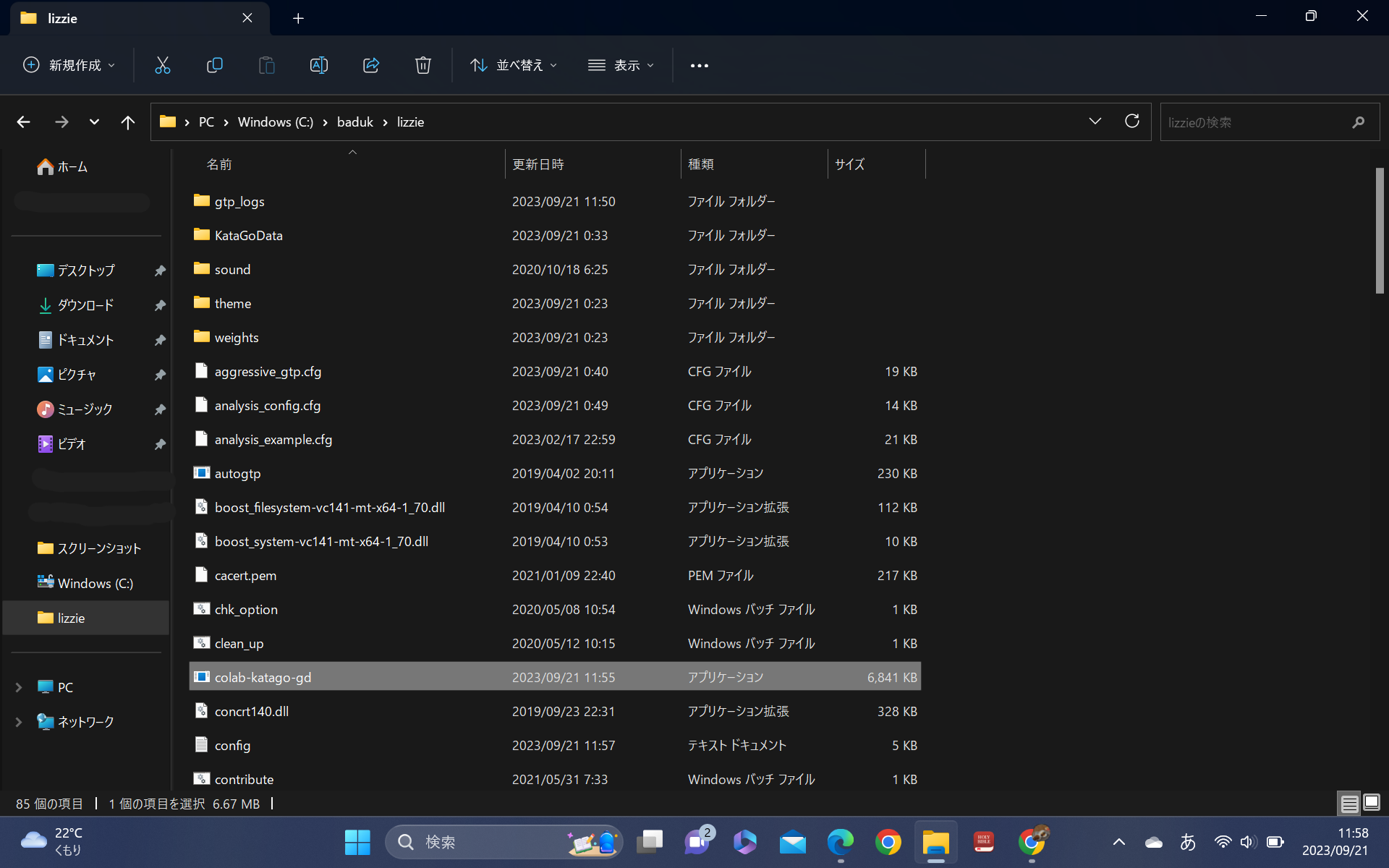This screenshot has width=1389, height=868.
Task: Show hidden tray icons chevron
Action: [x=1119, y=842]
